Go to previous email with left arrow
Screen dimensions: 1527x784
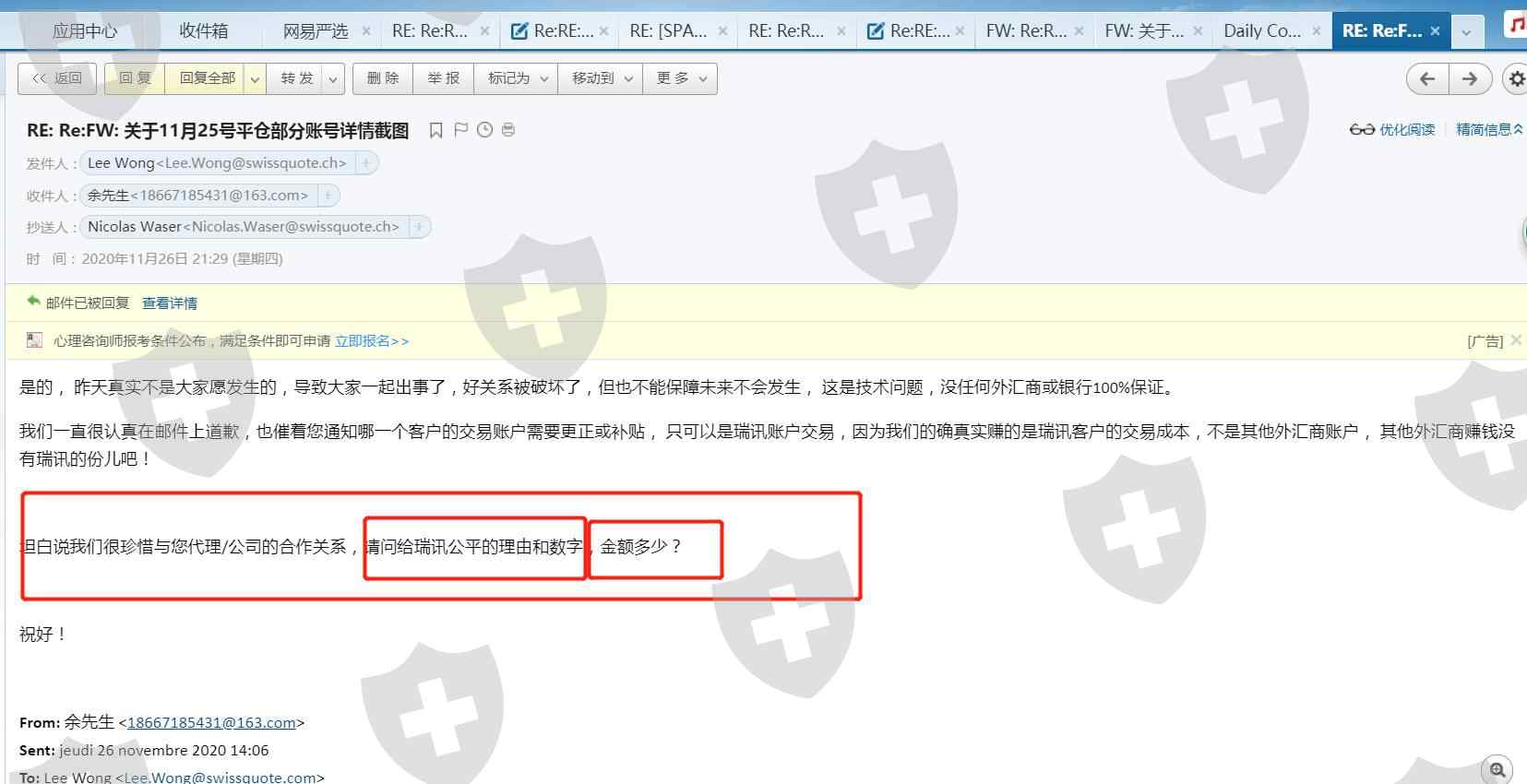click(1427, 78)
